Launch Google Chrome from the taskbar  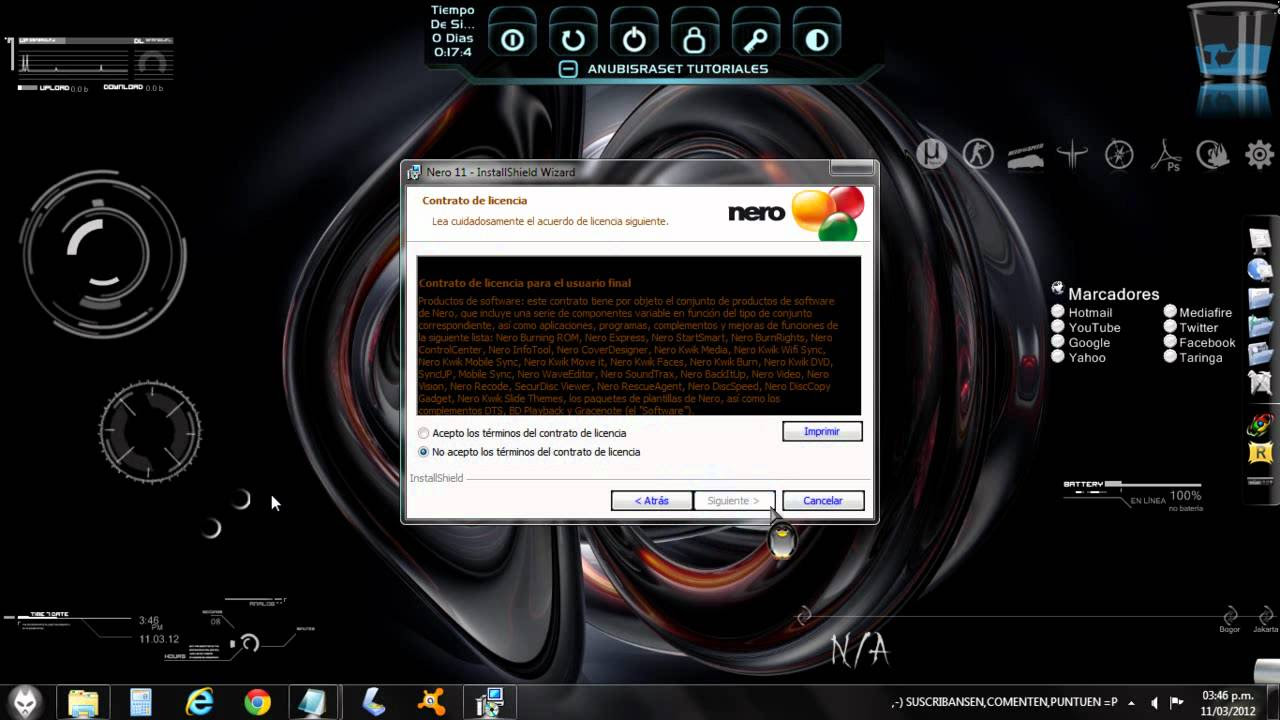pos(258,703)
